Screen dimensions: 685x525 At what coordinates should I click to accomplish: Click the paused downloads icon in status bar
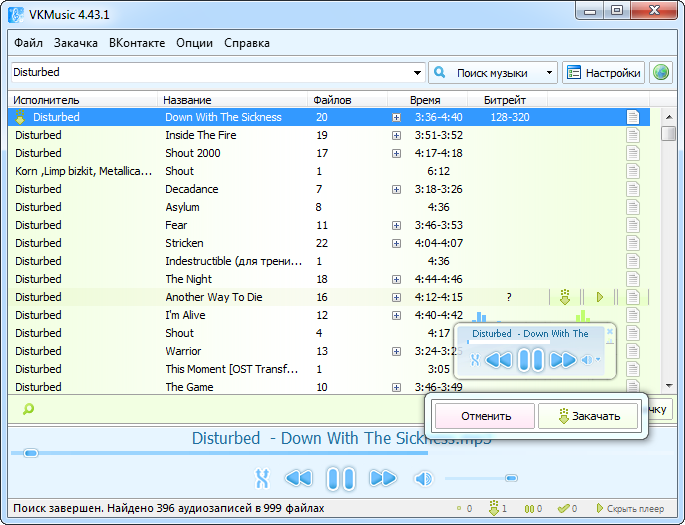(529, 508)
